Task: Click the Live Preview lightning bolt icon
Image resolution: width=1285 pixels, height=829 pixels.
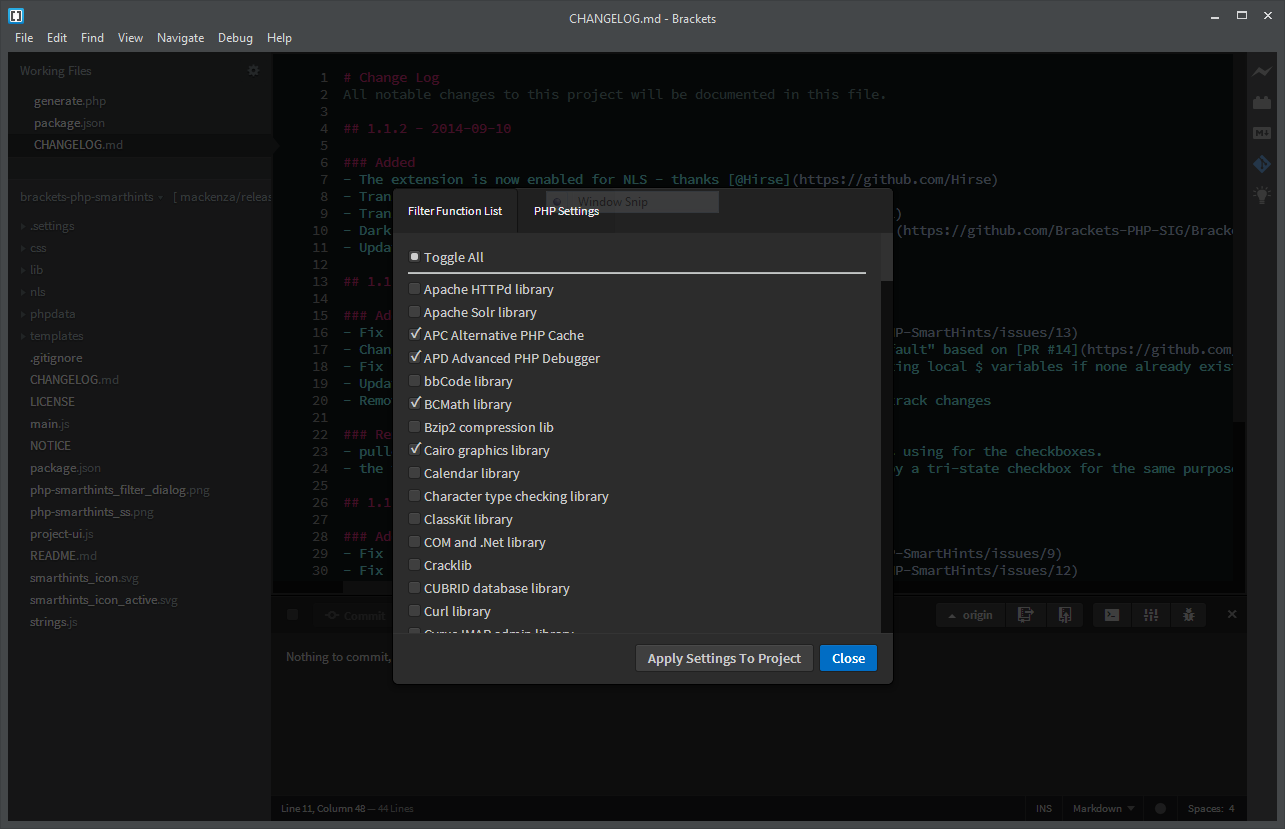Action: tap(1262, 72)
